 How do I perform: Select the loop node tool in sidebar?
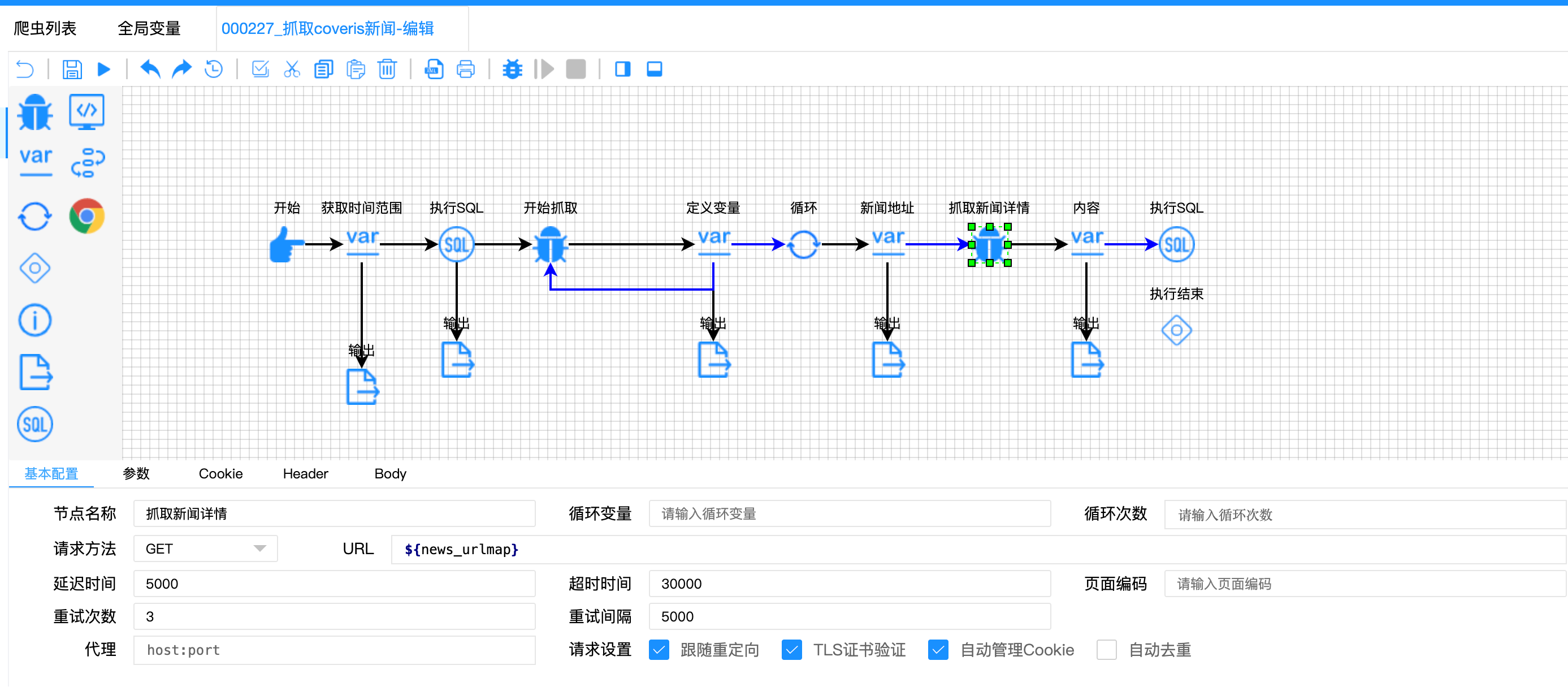pyautogui.click(x=34, y=216)
